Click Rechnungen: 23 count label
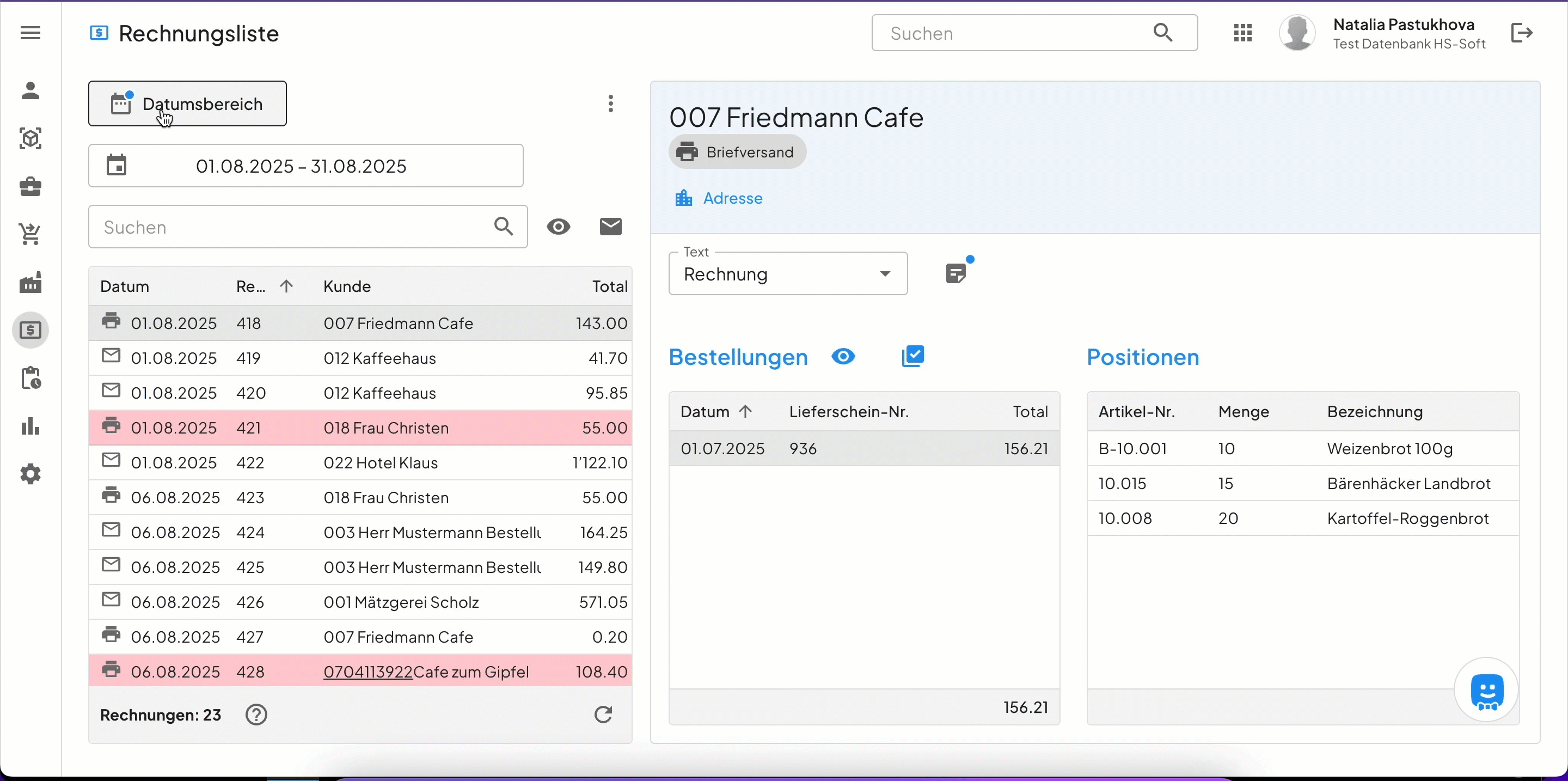1568x781 pixels. [161, 715]
